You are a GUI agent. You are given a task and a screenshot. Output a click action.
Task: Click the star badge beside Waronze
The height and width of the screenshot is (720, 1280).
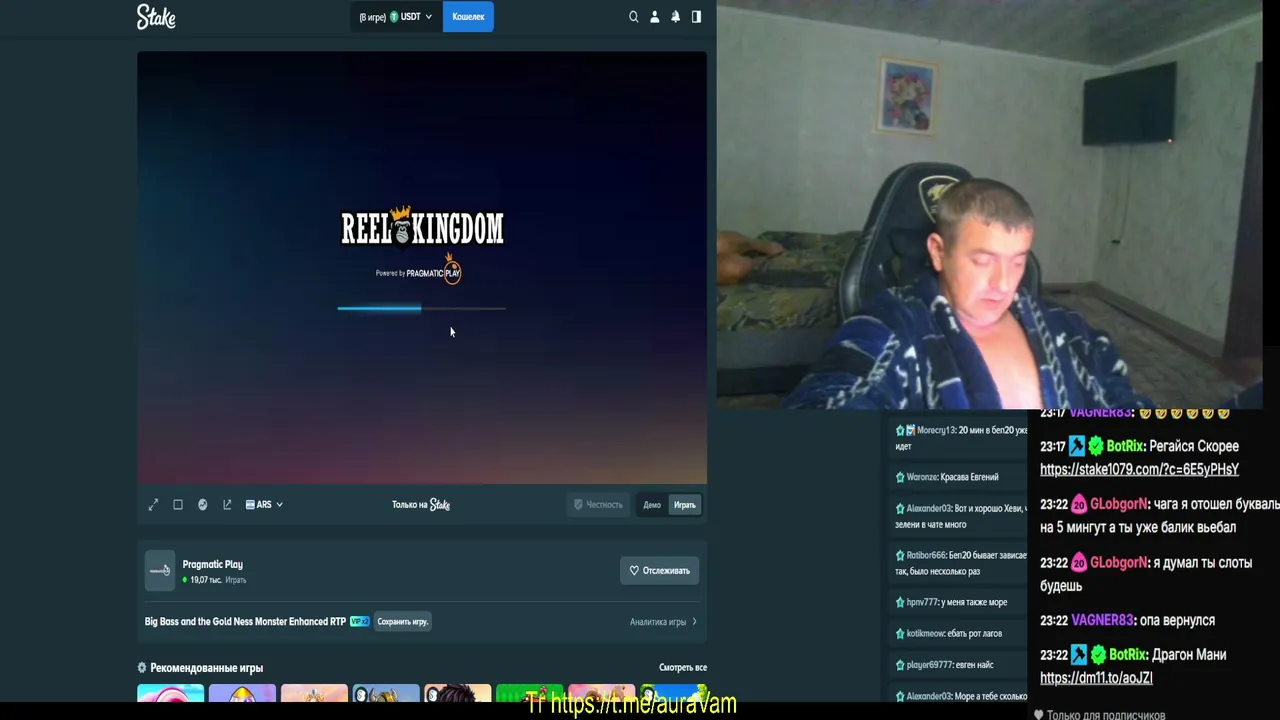click(900, 478)
